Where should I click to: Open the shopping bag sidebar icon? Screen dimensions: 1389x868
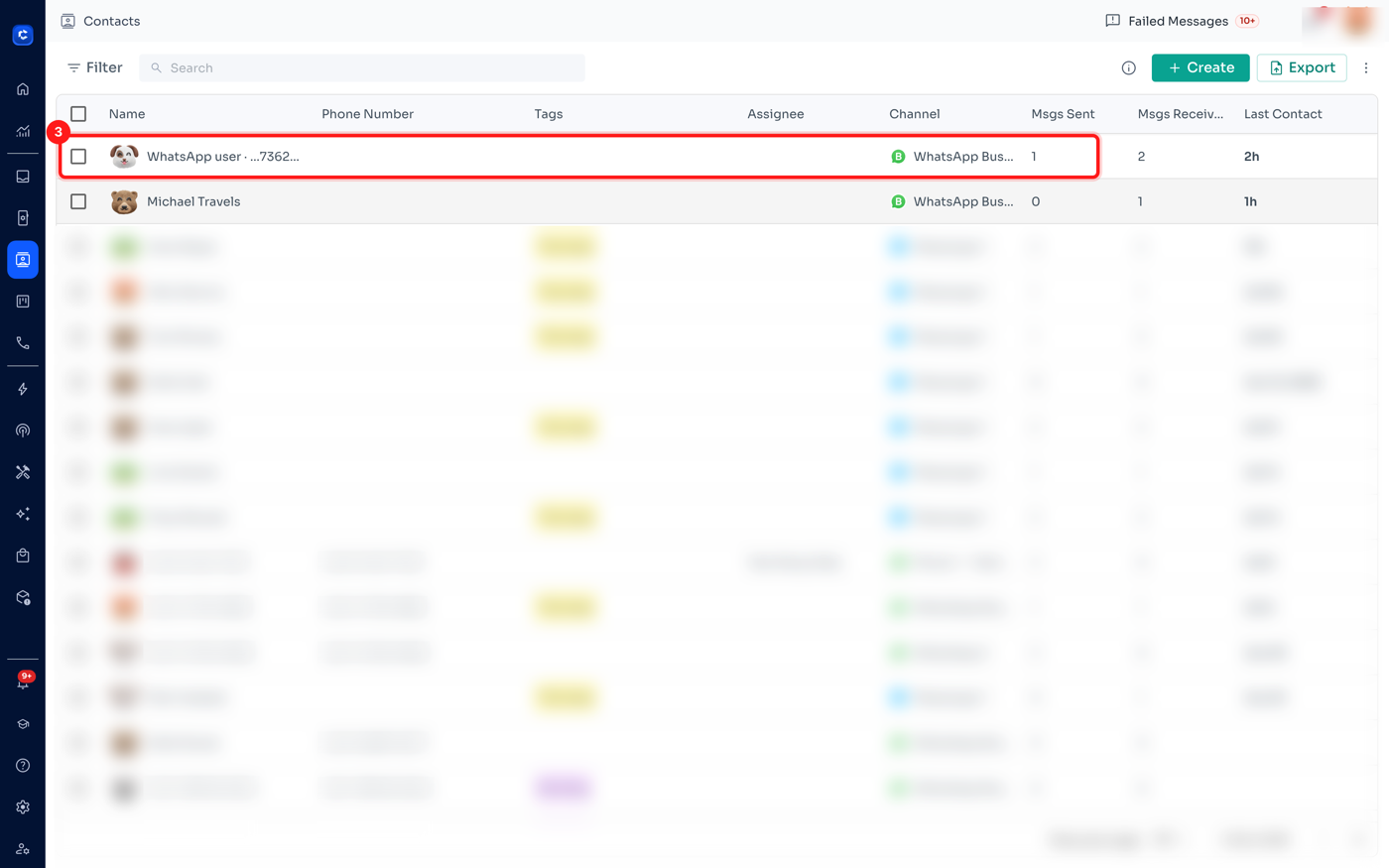click(23, 556)
